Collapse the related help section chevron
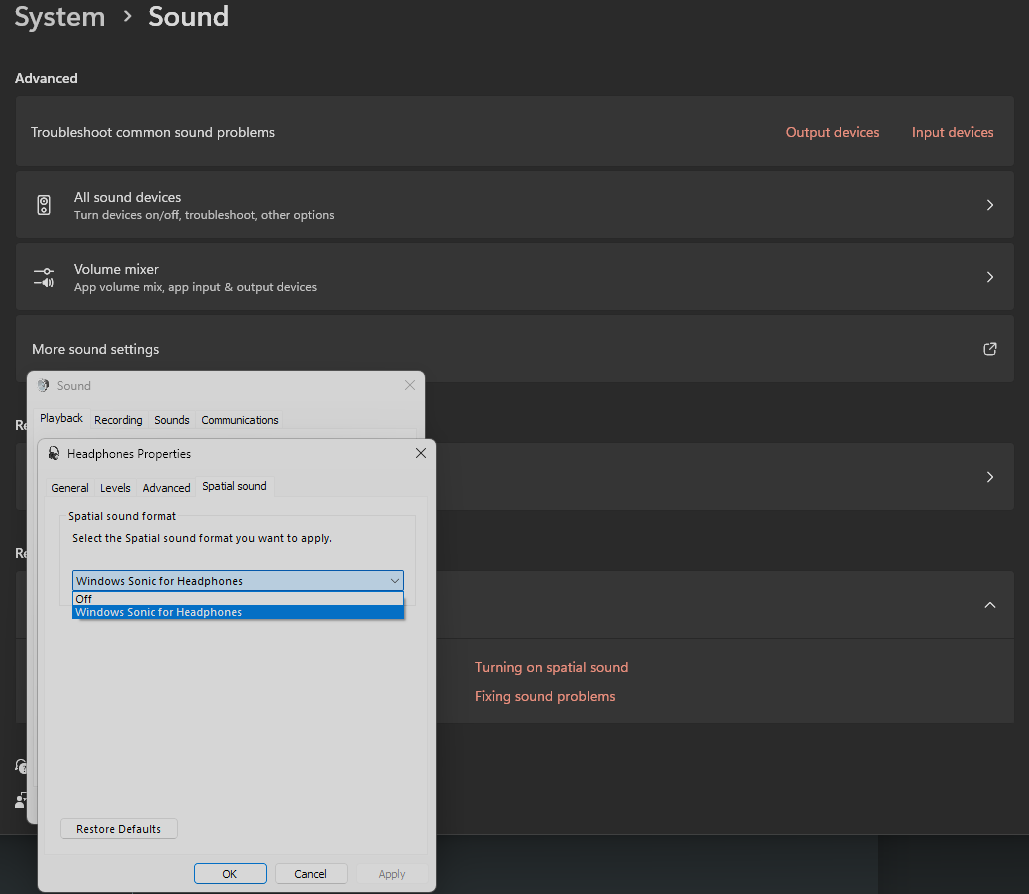The width and height of the screenshot is (1029, 894). pos(989,605)
